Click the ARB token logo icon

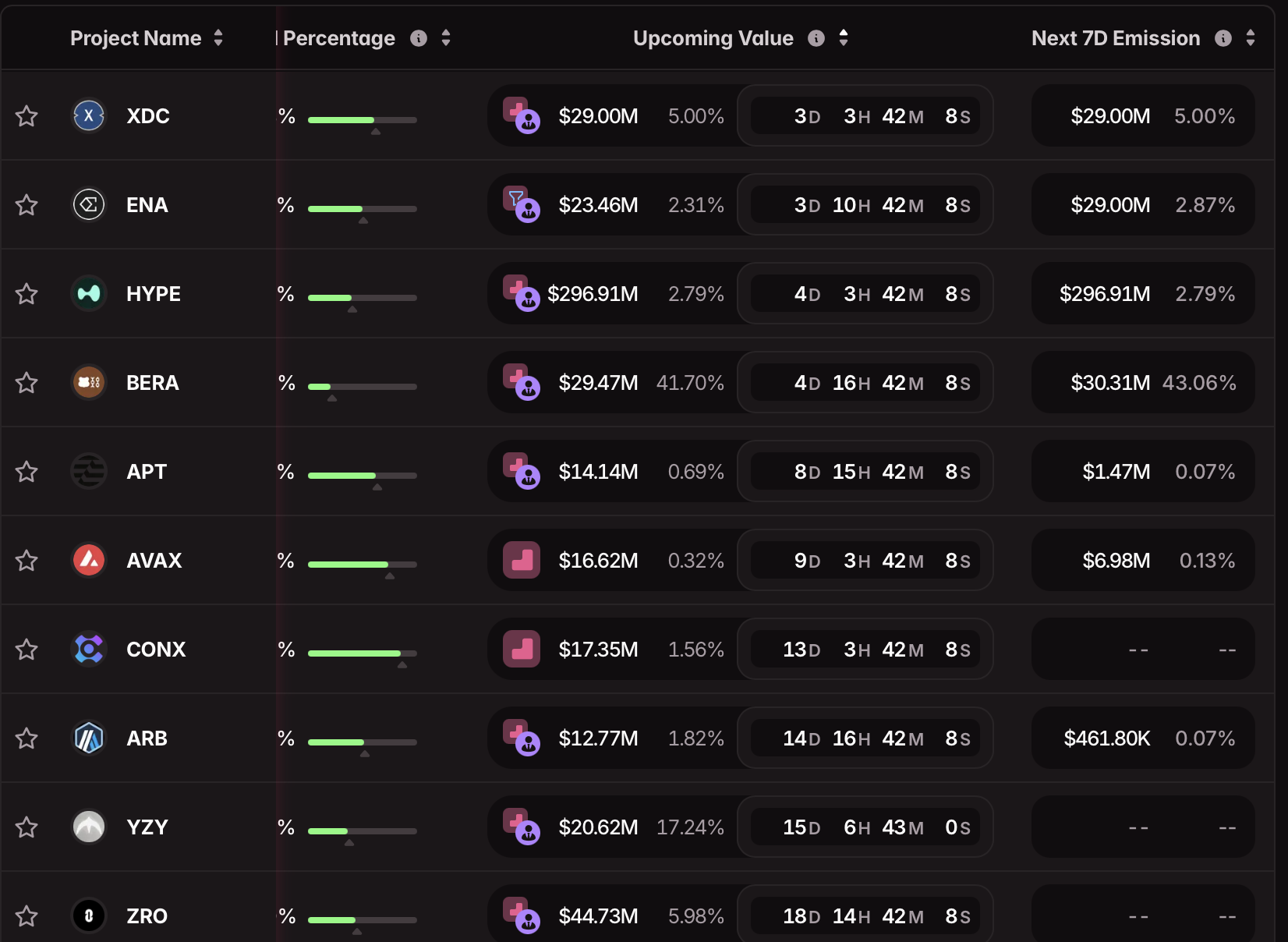pos(89,738)
